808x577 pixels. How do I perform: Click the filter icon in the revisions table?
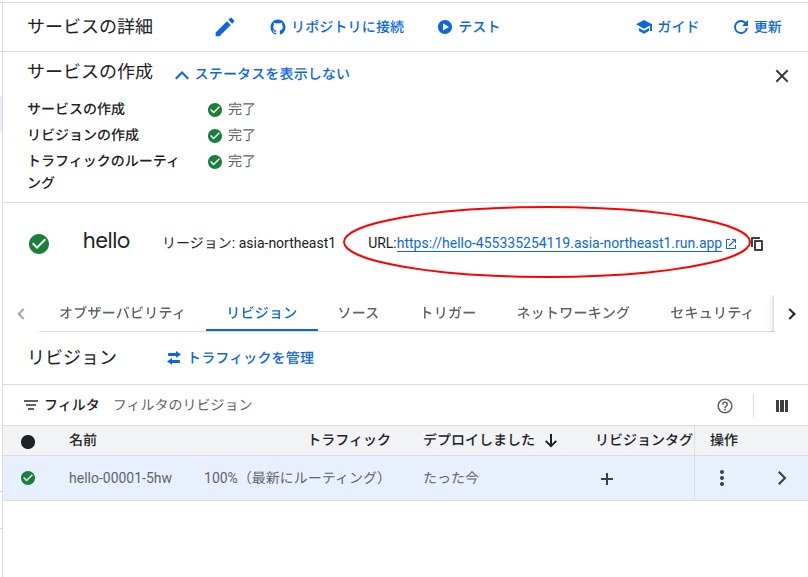[x=31, y=405]
